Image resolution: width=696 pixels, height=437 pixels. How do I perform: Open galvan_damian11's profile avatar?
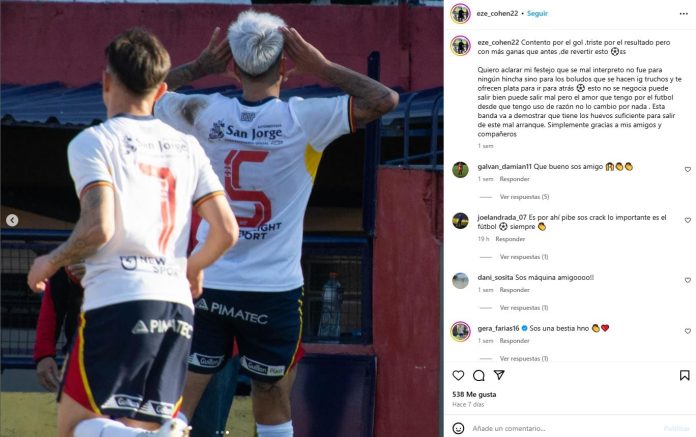(460, 169)
